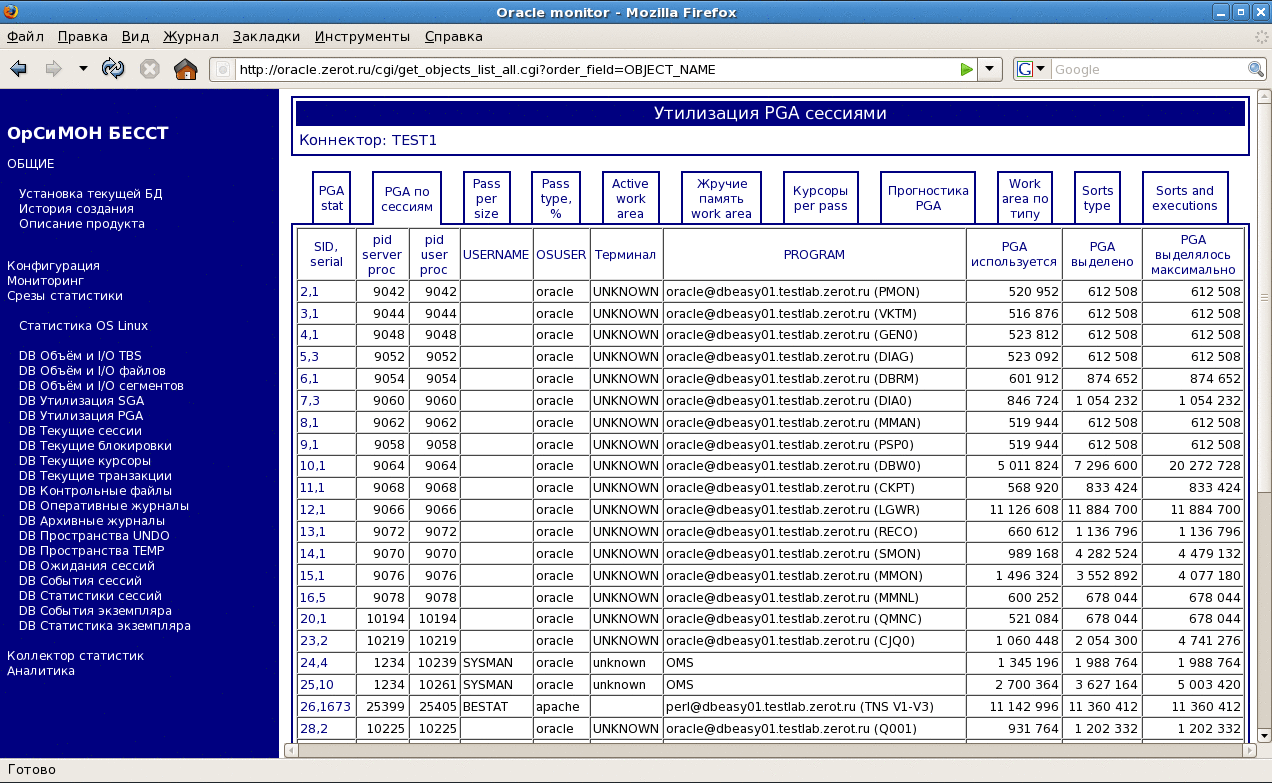The image size is (1272, 783).
Task: Open the Инструменты menu
Action: click(x=362, y=36)
